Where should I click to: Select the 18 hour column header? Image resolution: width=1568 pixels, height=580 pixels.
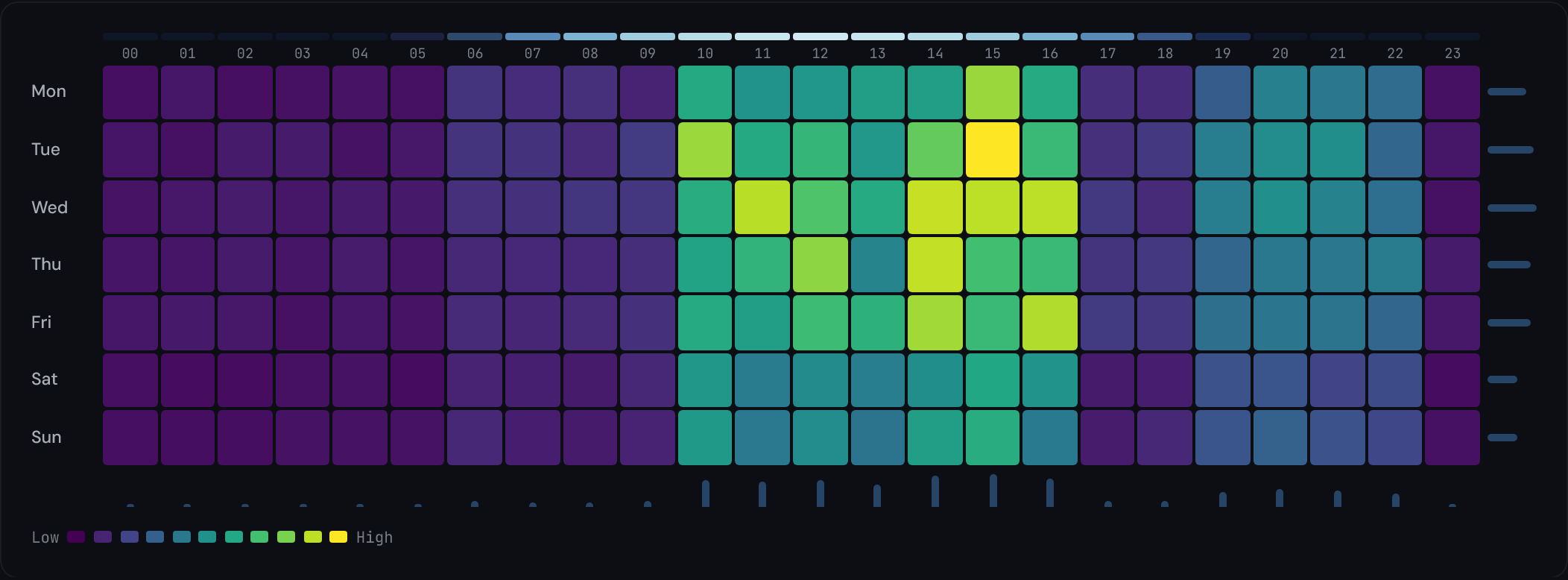[x=1165, y=54]
